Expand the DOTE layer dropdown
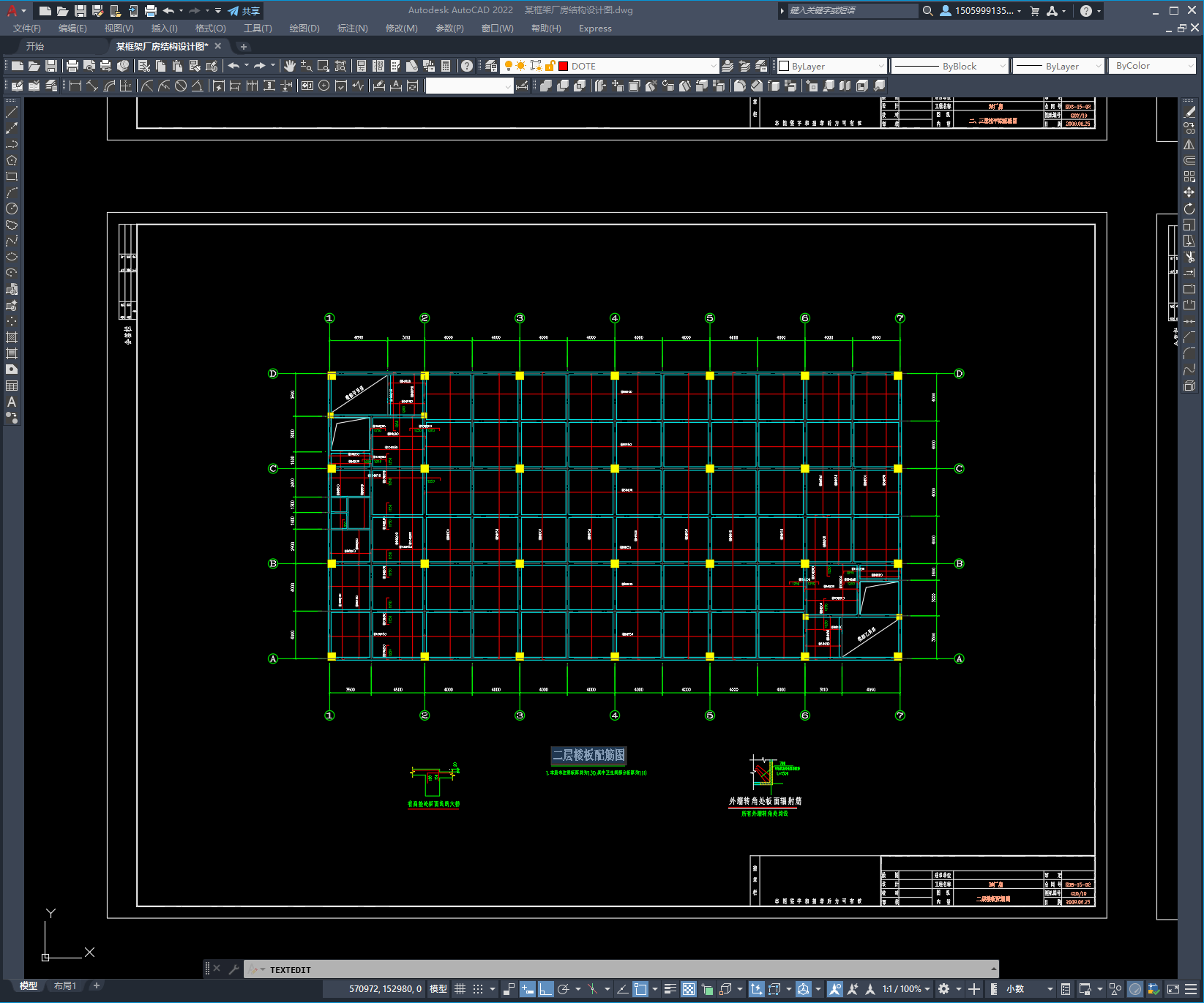This screenshot has height=1003, width=1204. [713, 66]
